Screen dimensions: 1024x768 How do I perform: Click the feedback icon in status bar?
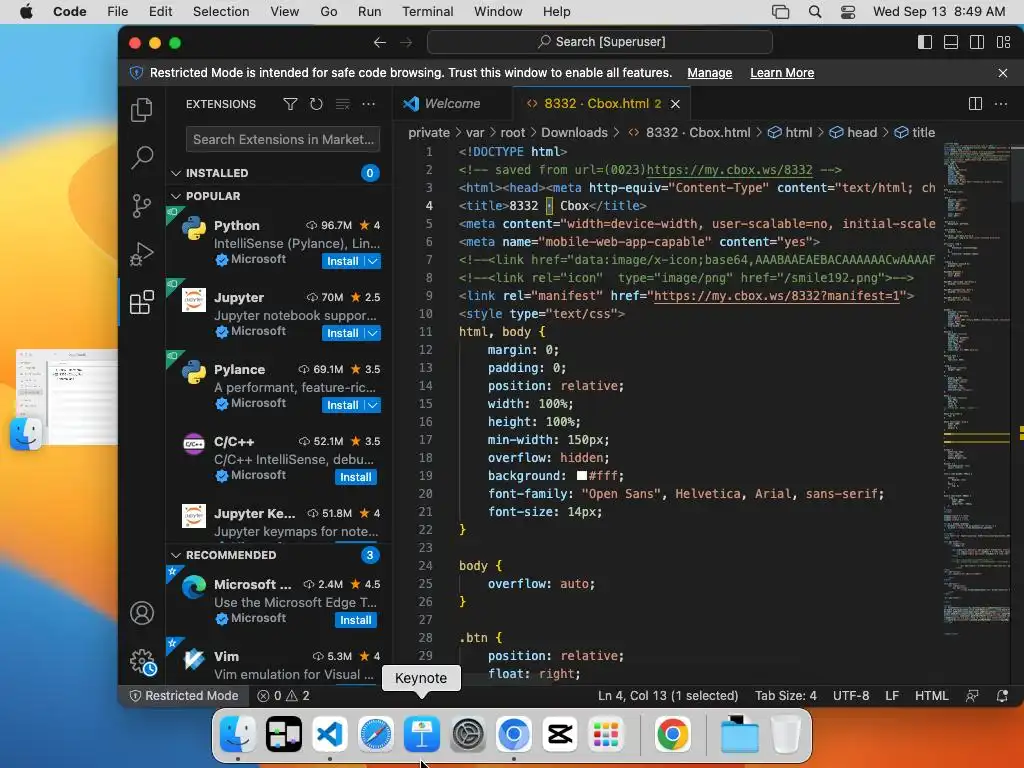point(972,696)
